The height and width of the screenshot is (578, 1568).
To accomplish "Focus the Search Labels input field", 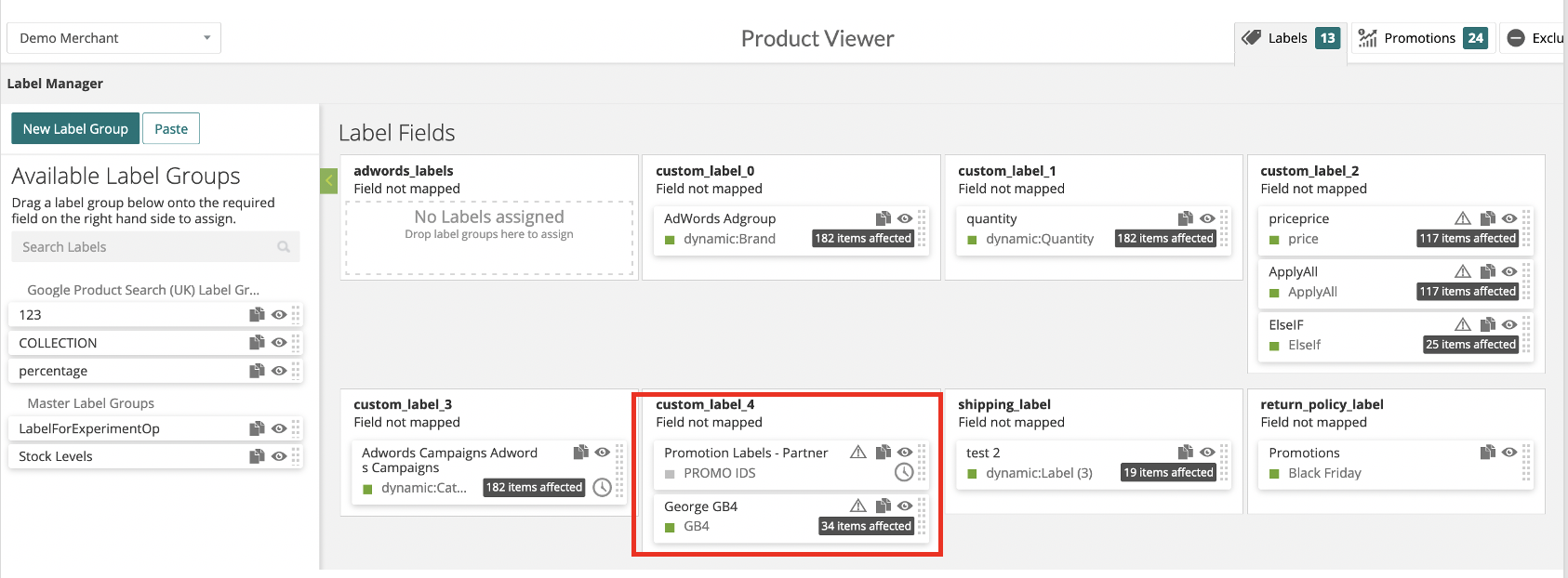I will [155, 247].
